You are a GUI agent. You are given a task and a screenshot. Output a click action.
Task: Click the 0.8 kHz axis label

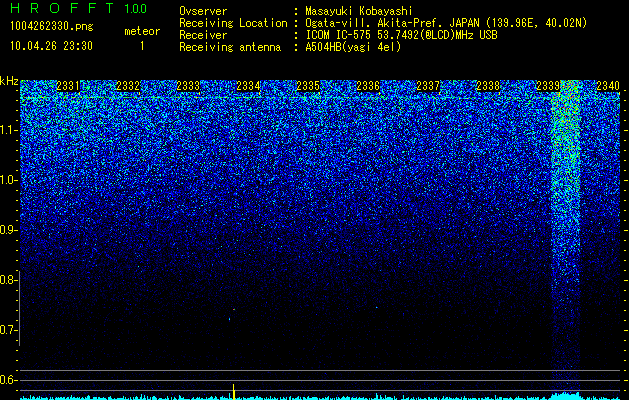9,280
